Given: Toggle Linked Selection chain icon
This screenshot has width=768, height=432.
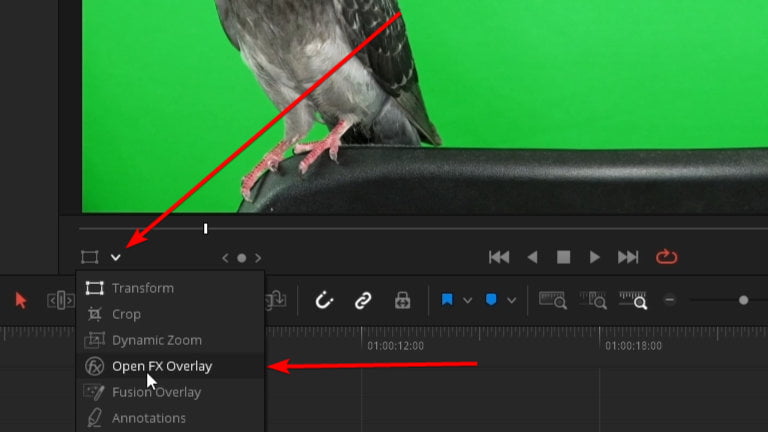Looking at the screenshot, I should (363, 300).
